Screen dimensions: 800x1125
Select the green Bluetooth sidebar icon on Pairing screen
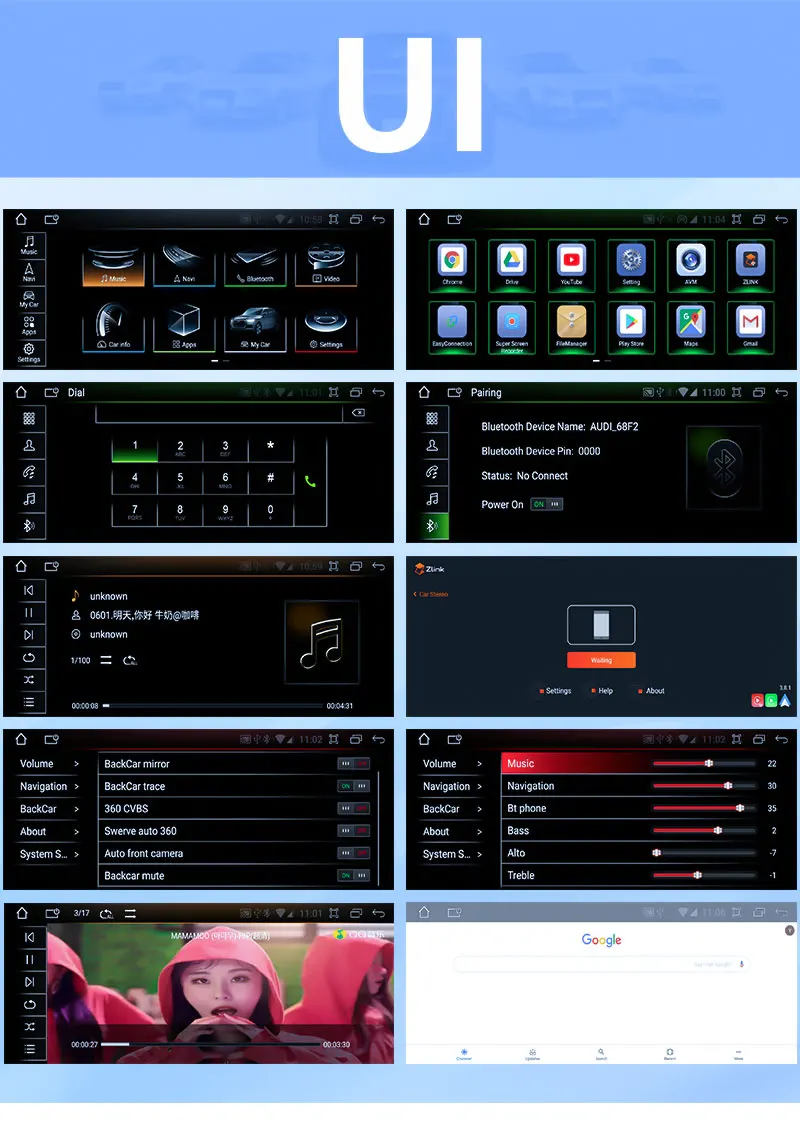432,526
